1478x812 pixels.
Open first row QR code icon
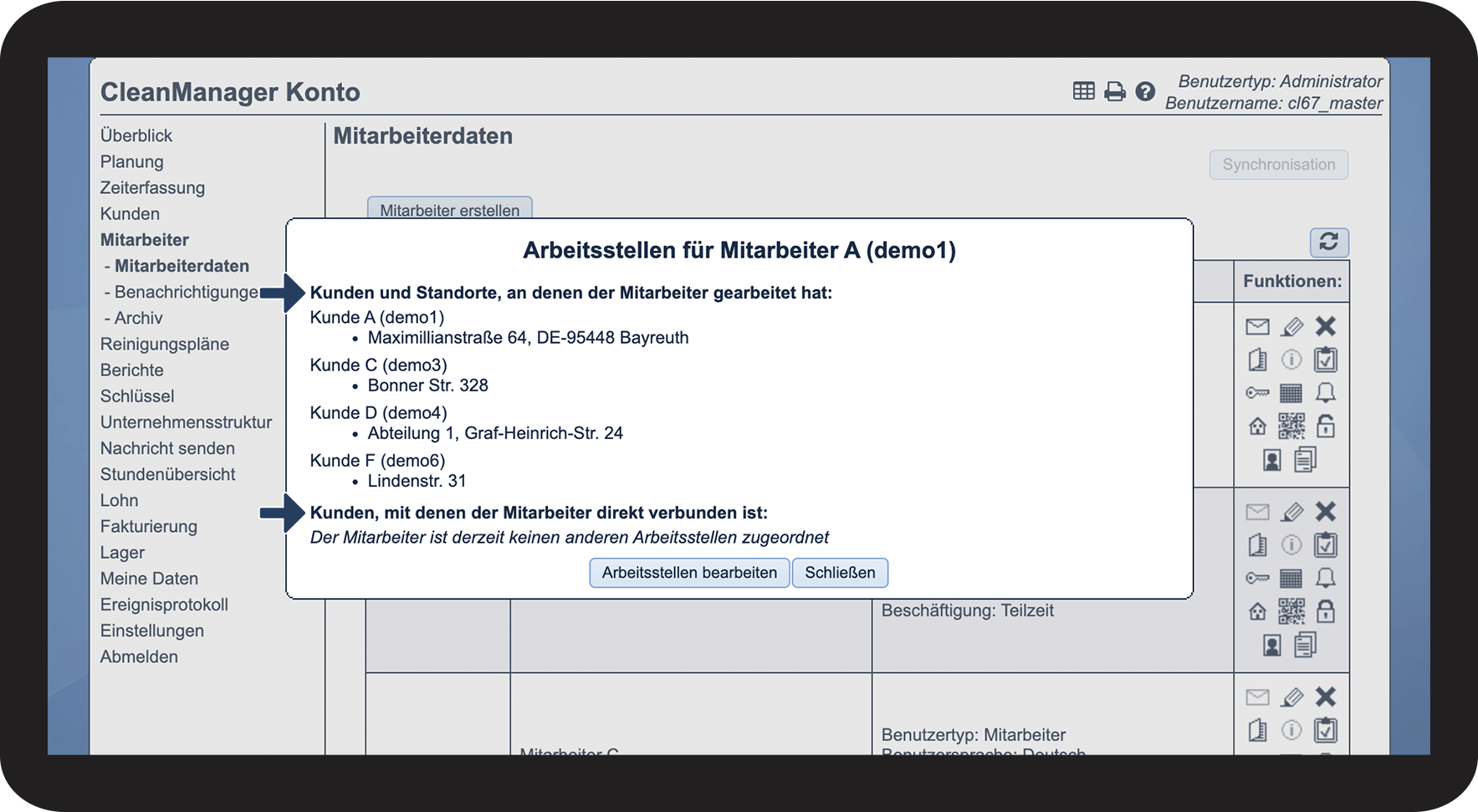1291,426
